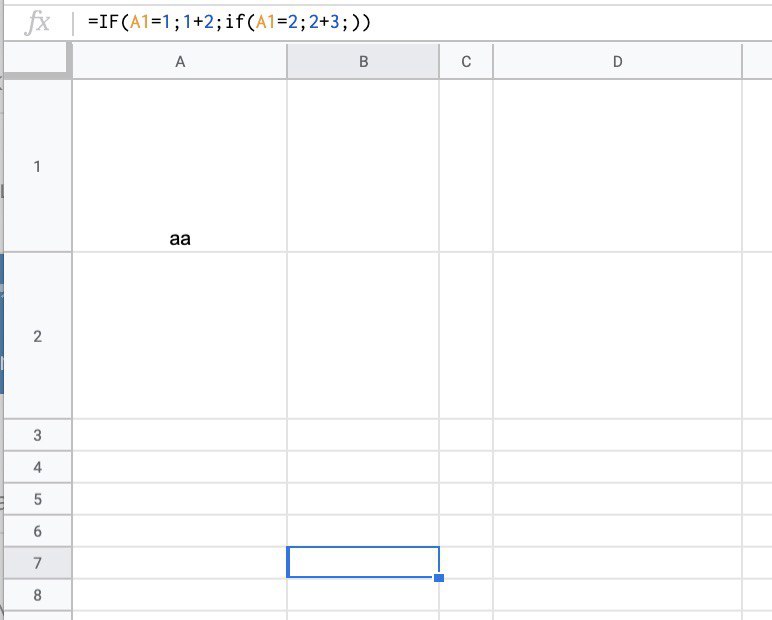Screen dimensions: 772x620
Task: Select row 8 header
Action: tap(37, 595)
